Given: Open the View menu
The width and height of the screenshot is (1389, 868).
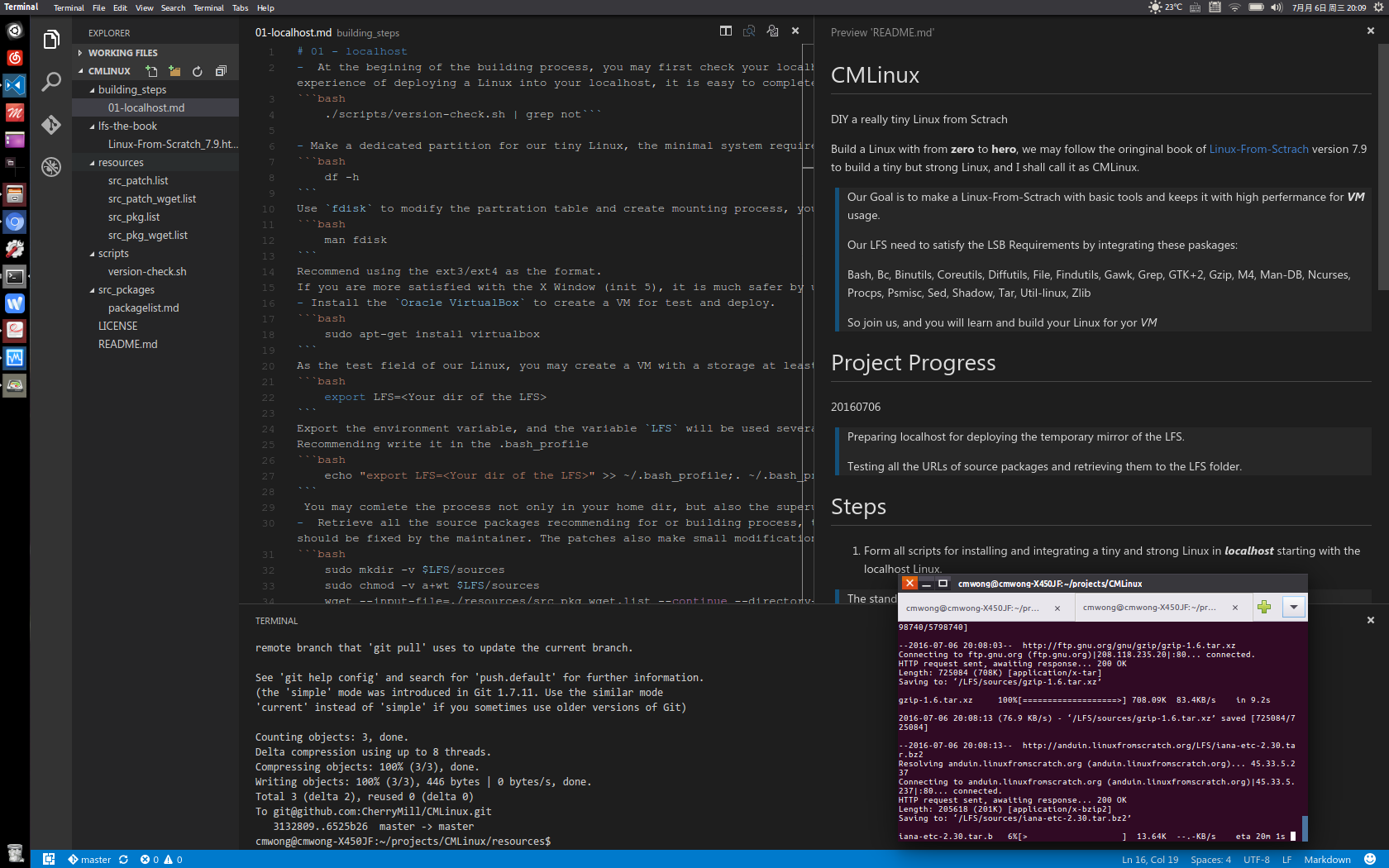Looking at the screenshot, I should [x=144, y=7].
